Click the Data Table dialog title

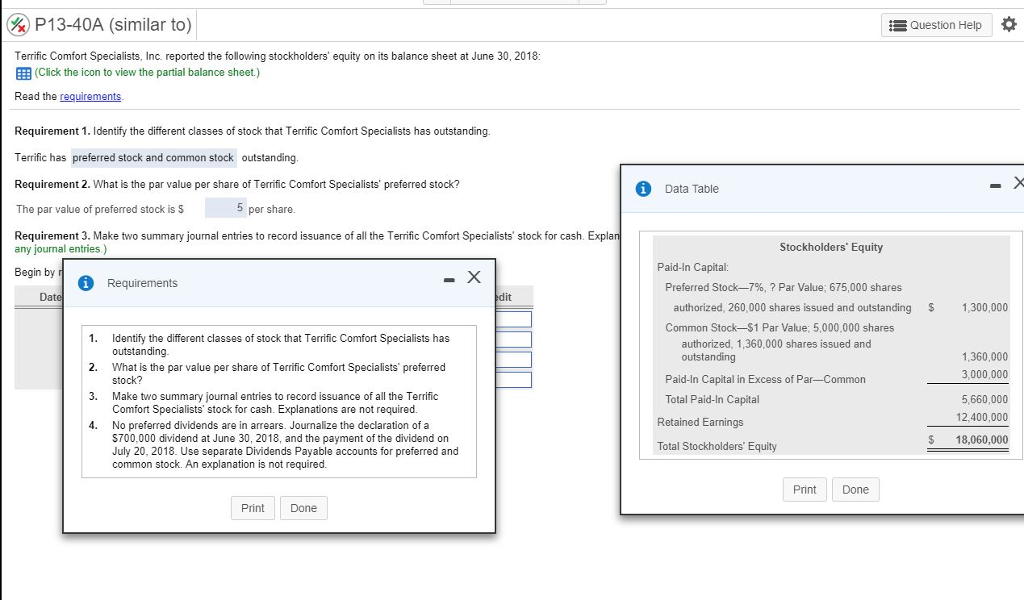point(692,189)
